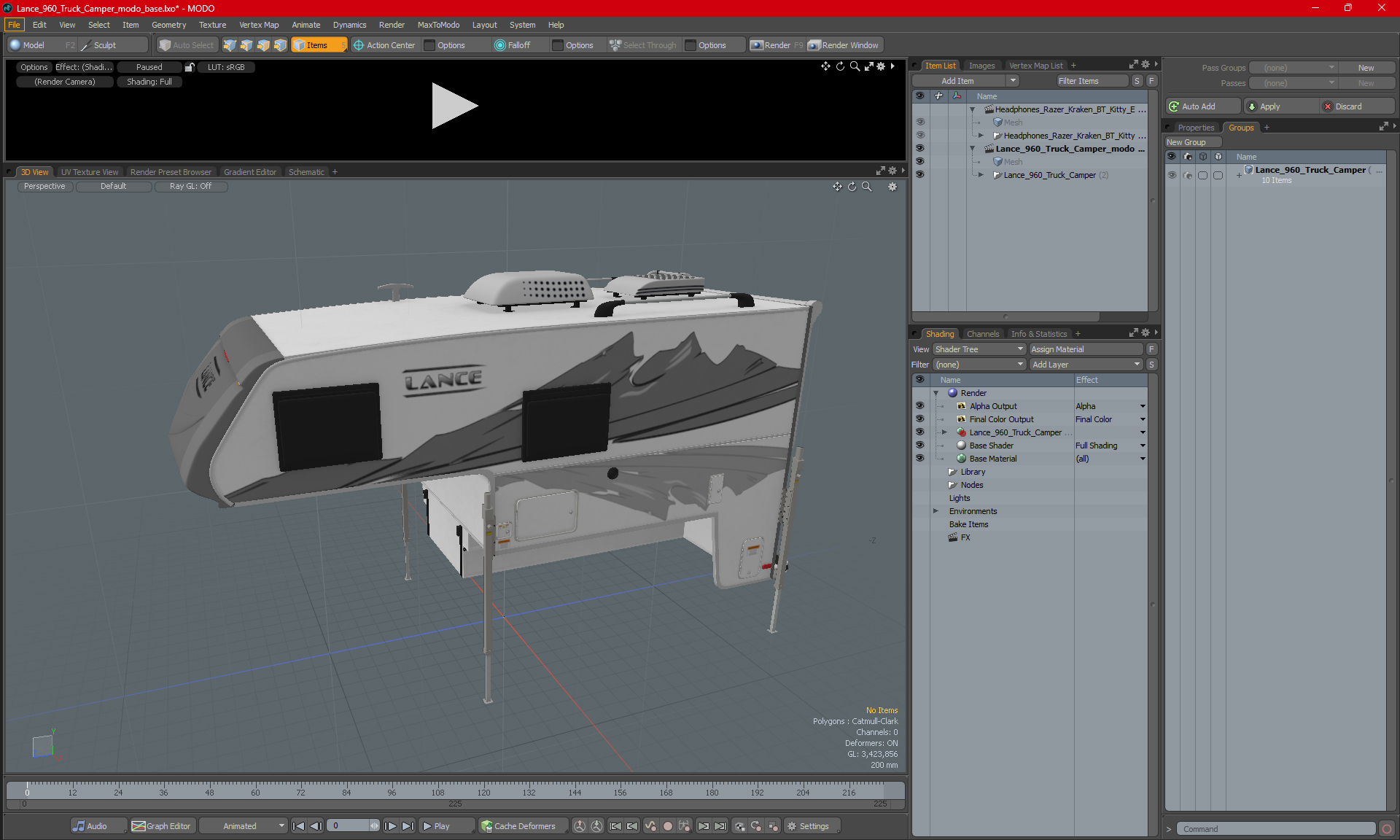Open Render Window
This screenshot has width=1400, height=840.
(x=844, y=45)
